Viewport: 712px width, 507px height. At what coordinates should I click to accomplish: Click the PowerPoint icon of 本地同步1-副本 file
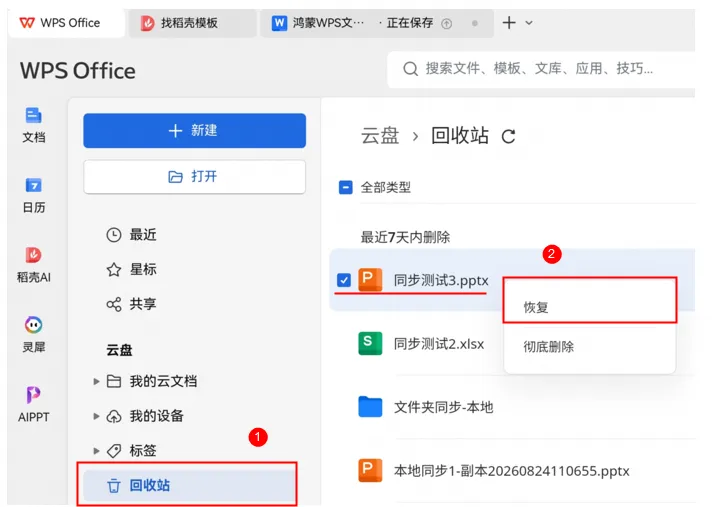coord(370,470)
